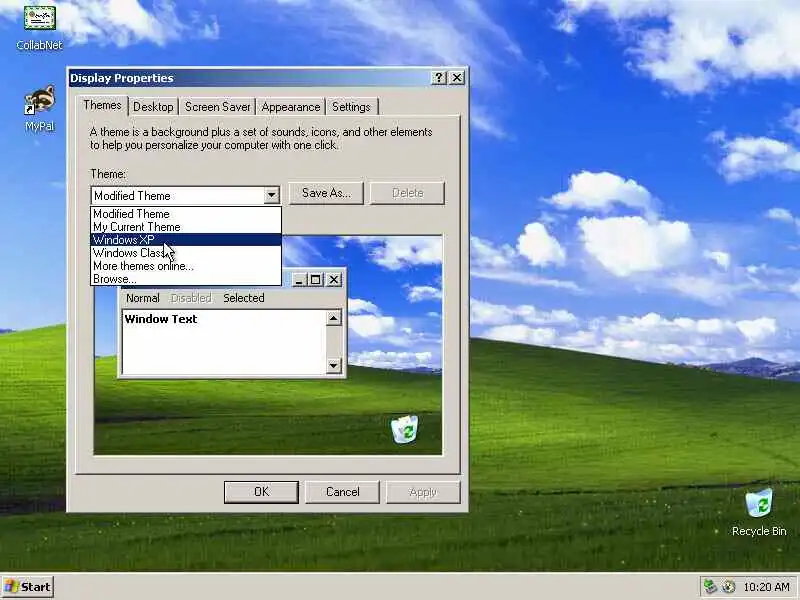Click the preview scrollbar up arrow
Screen dimensions: 800x600
click(x=334, y=318)
